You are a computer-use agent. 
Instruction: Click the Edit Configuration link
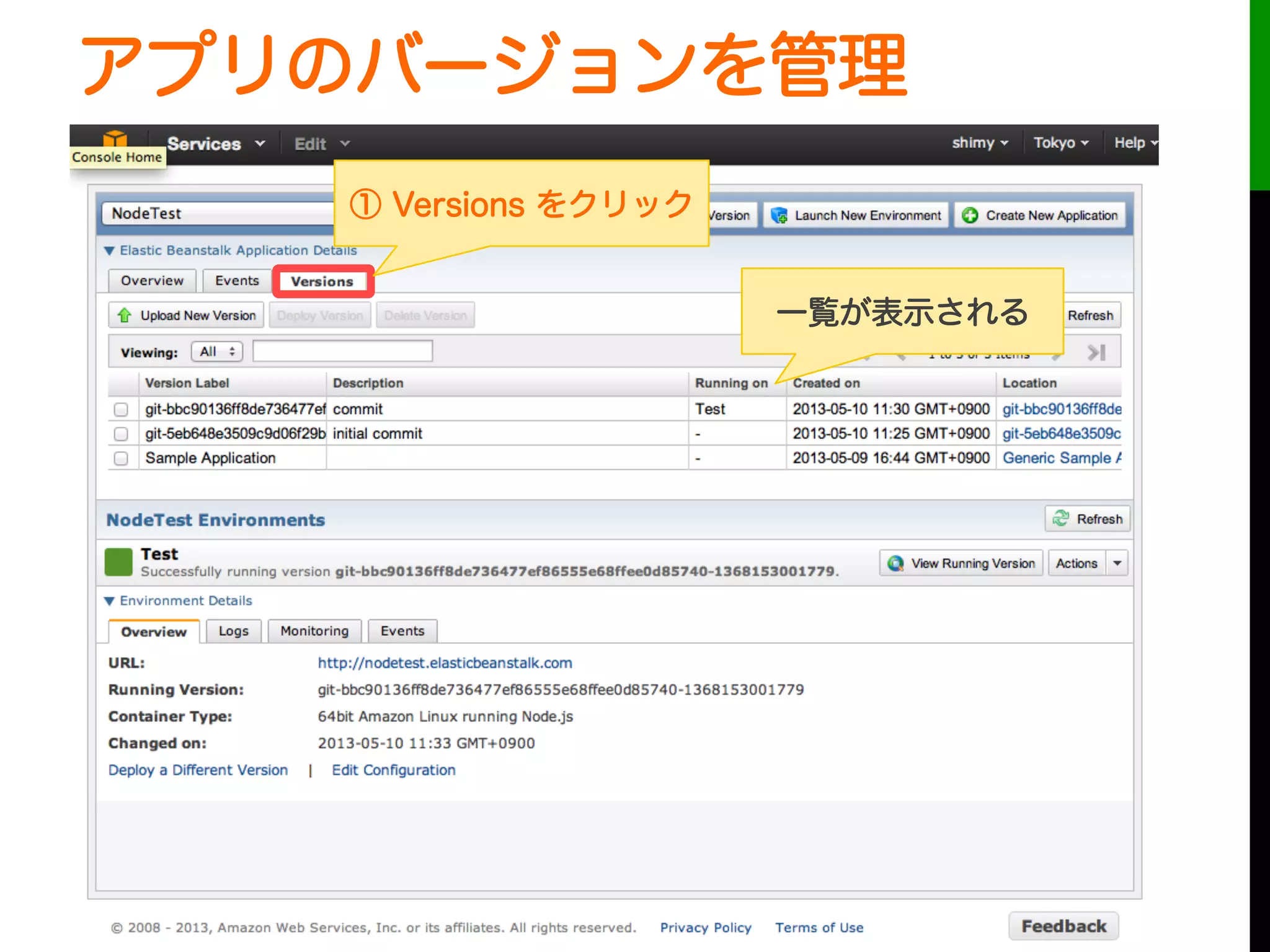point(394,770)
